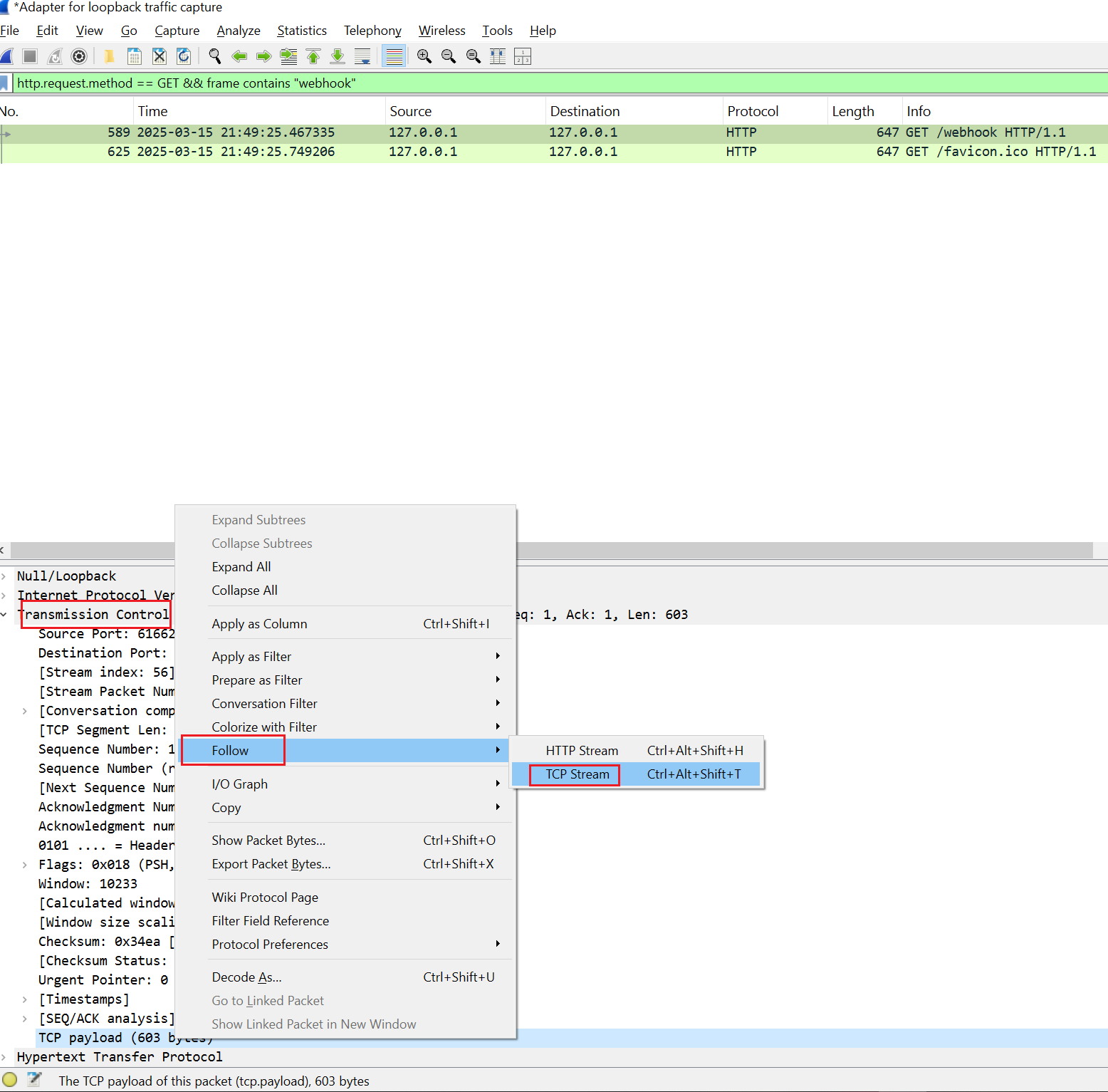Click the Go to Last Packet icon
1108x1092 pixels.
click(x=338, y=56)
